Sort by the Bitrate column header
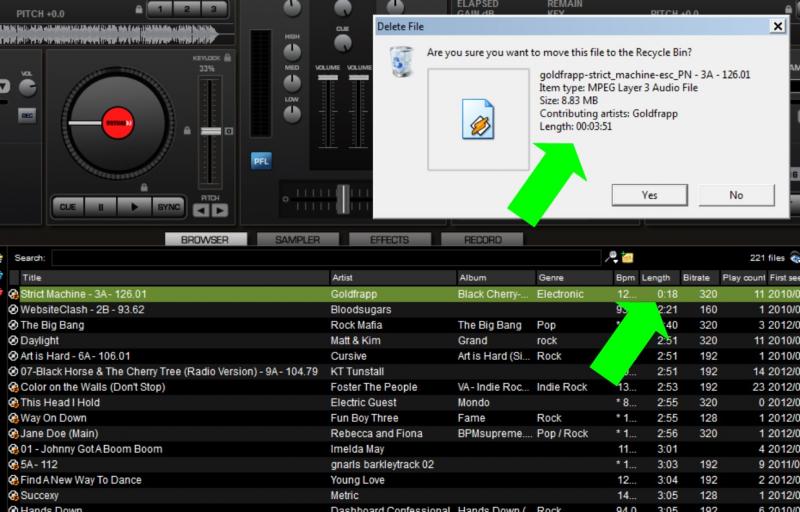The width and height of the screenshot is (800, 512). (699, 278)
